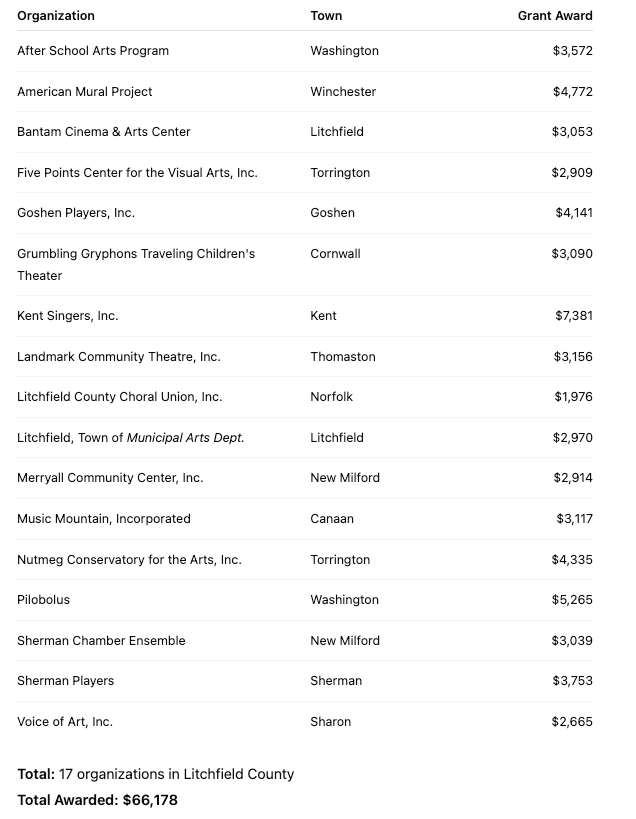
Task: Click the Town column header
Action: pos(326,16)
